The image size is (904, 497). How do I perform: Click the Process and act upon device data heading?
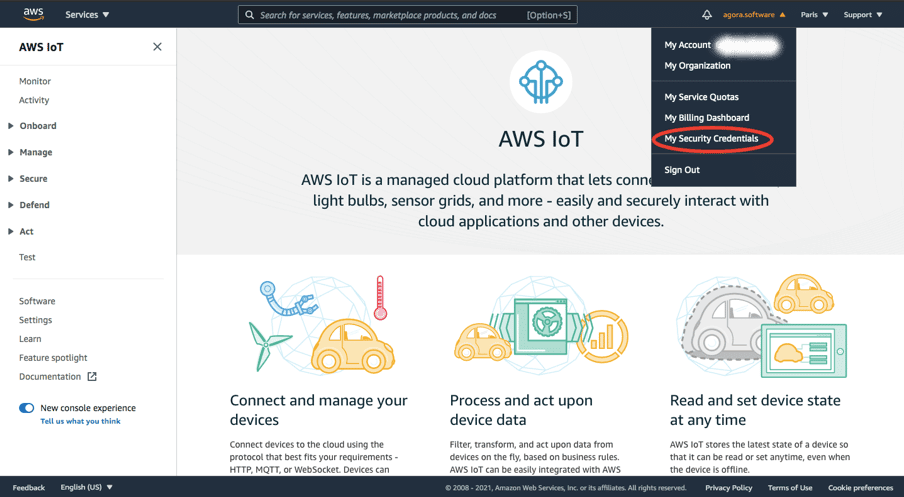pyautogui.click(x=521, y=410)
